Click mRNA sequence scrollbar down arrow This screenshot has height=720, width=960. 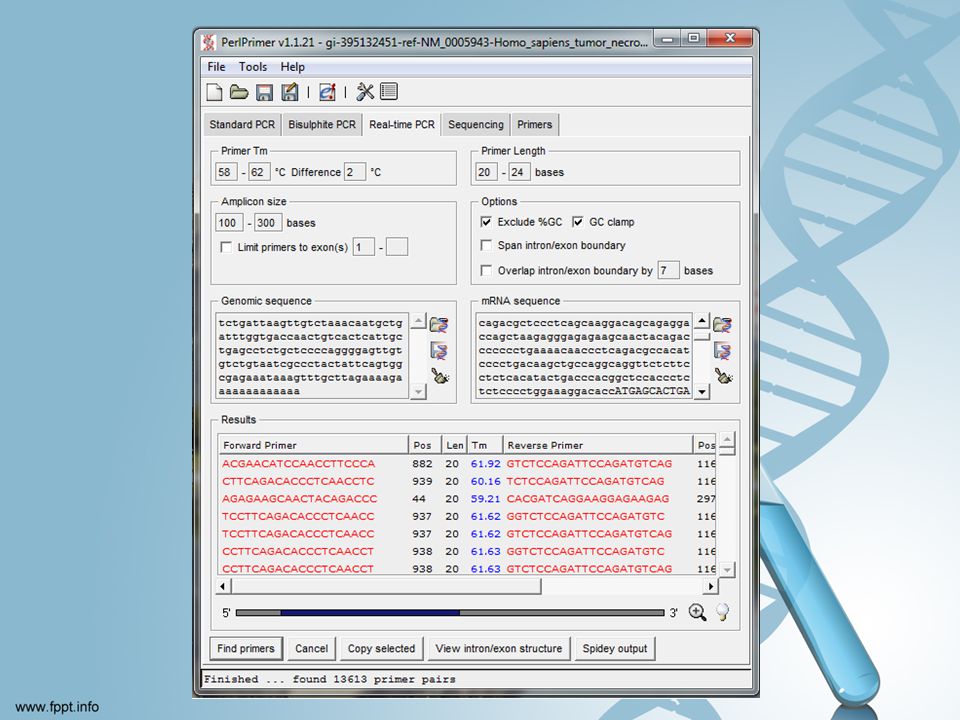point(702,391)
